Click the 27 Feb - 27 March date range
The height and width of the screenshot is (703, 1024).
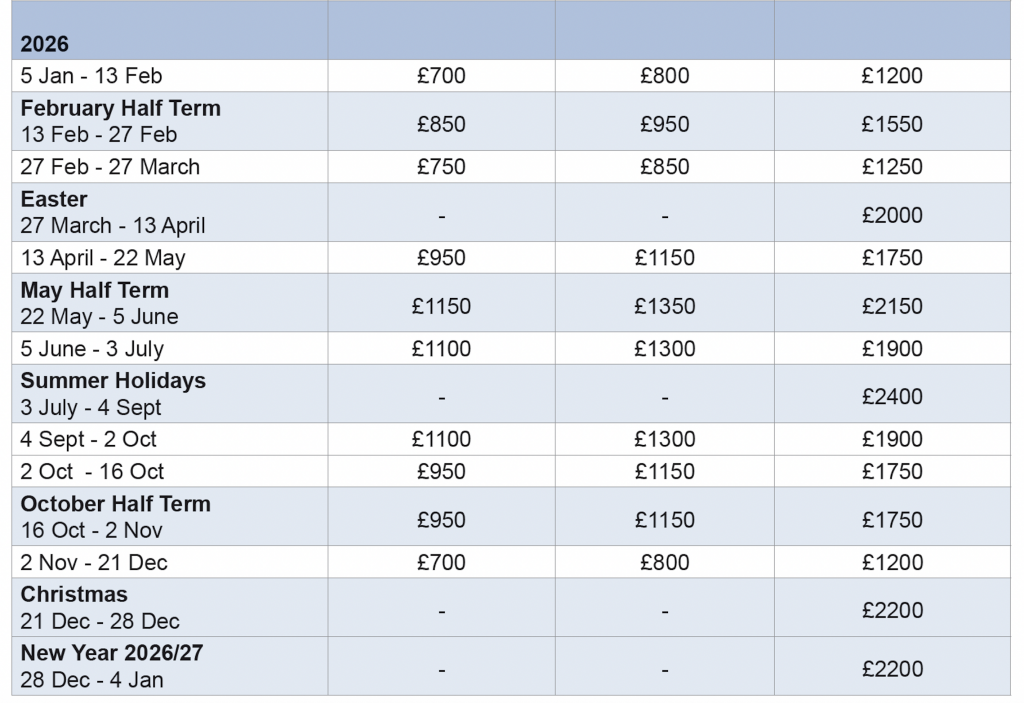pyautogui.click(x=110, y=167)
